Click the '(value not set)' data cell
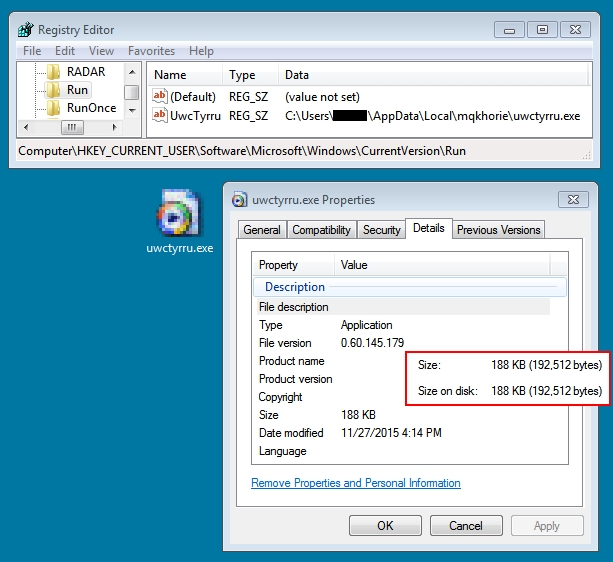Image resolution: width=613 pixels, height=562 pixels. [322, 97]
